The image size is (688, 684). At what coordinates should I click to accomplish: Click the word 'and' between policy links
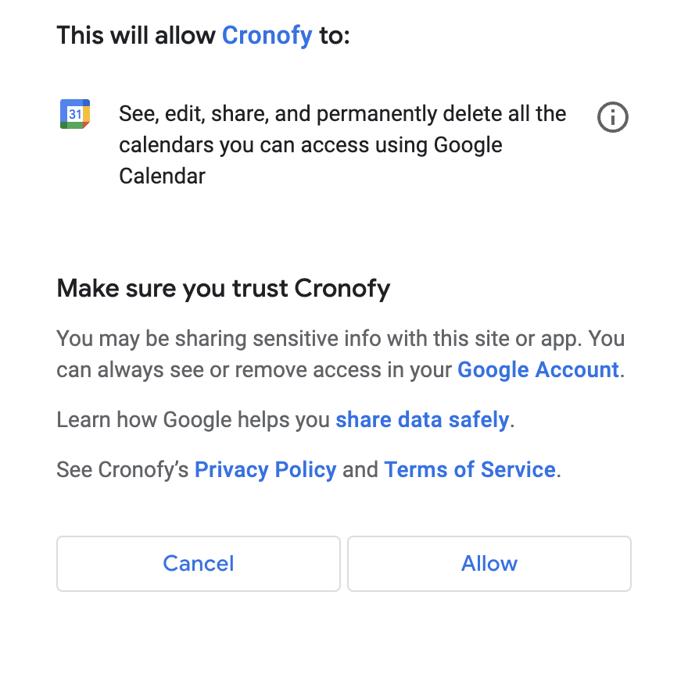coord(360,469)
